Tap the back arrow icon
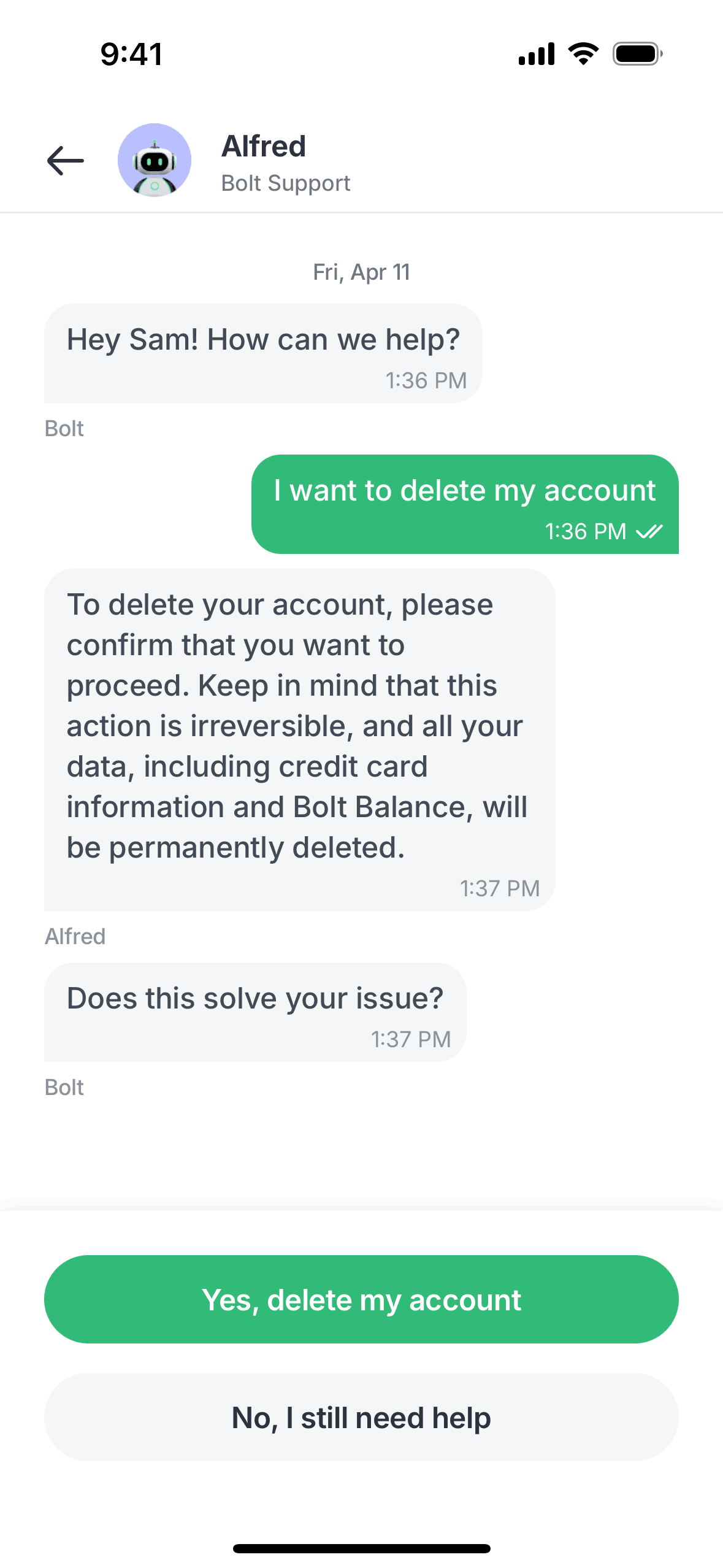723x1568 pixels. pyautogui.click(x=65, y=161)
